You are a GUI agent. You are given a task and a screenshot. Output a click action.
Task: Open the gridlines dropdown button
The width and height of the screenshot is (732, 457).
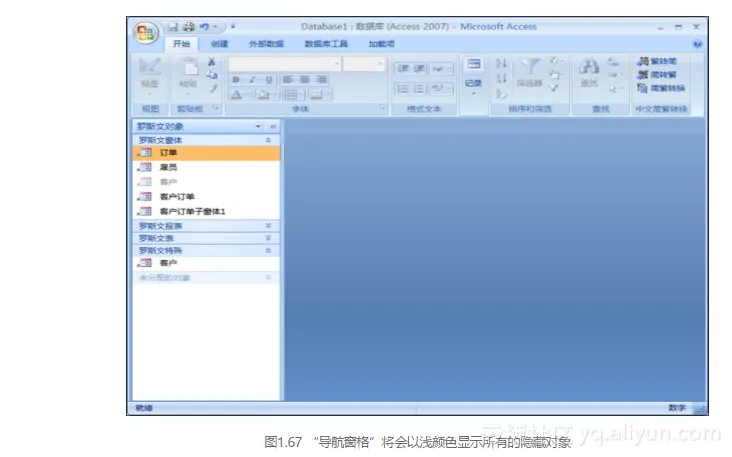pos(293,95)
